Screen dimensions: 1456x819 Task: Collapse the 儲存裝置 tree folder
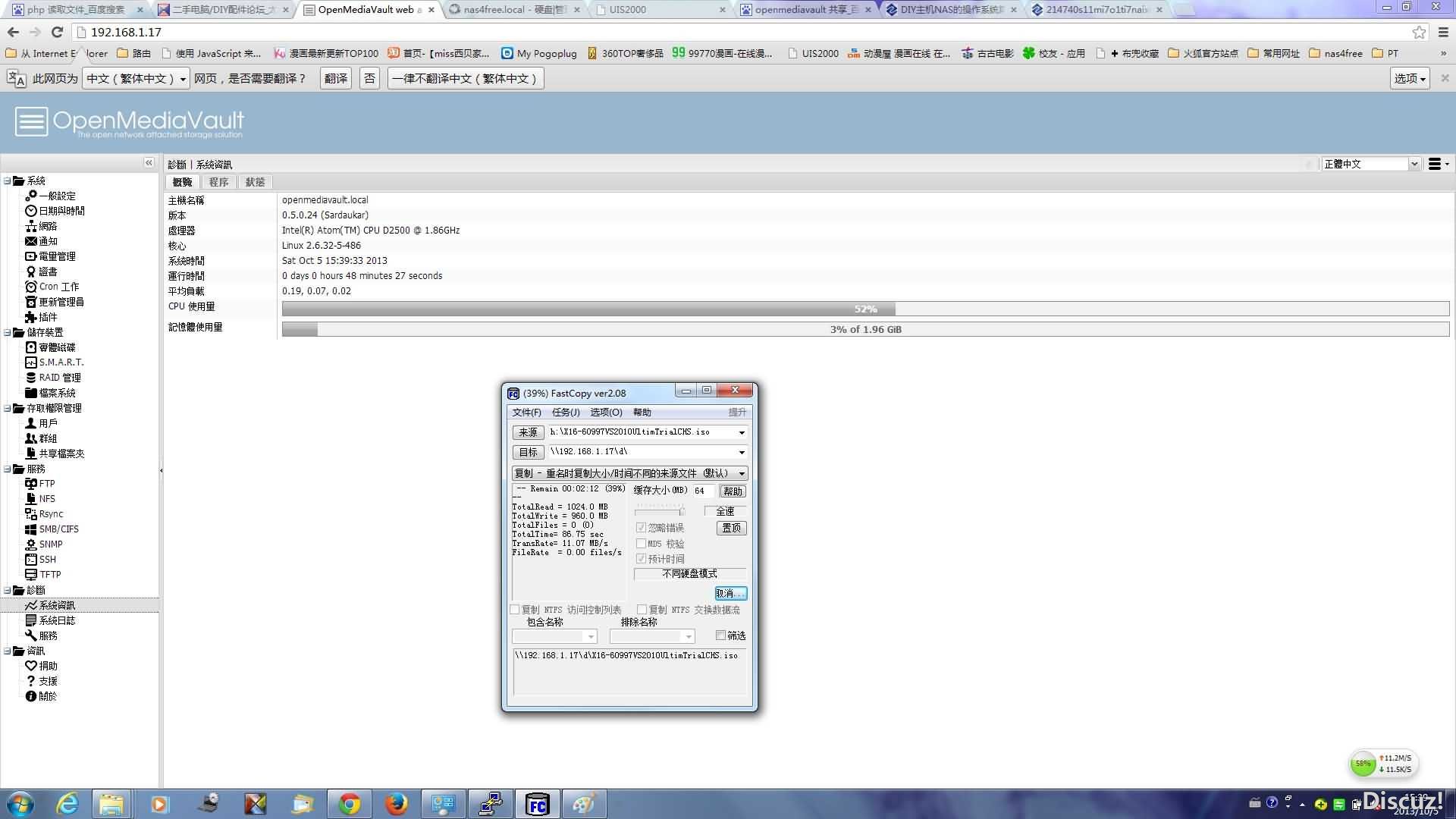8,332
